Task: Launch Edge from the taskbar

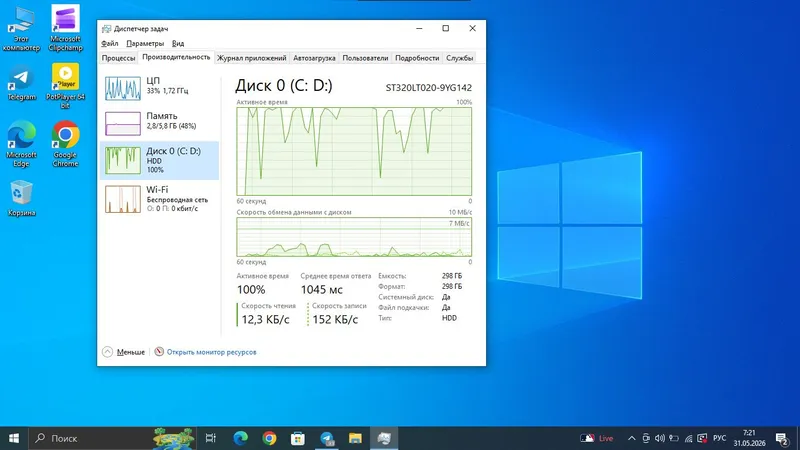Action: [240, 438]
